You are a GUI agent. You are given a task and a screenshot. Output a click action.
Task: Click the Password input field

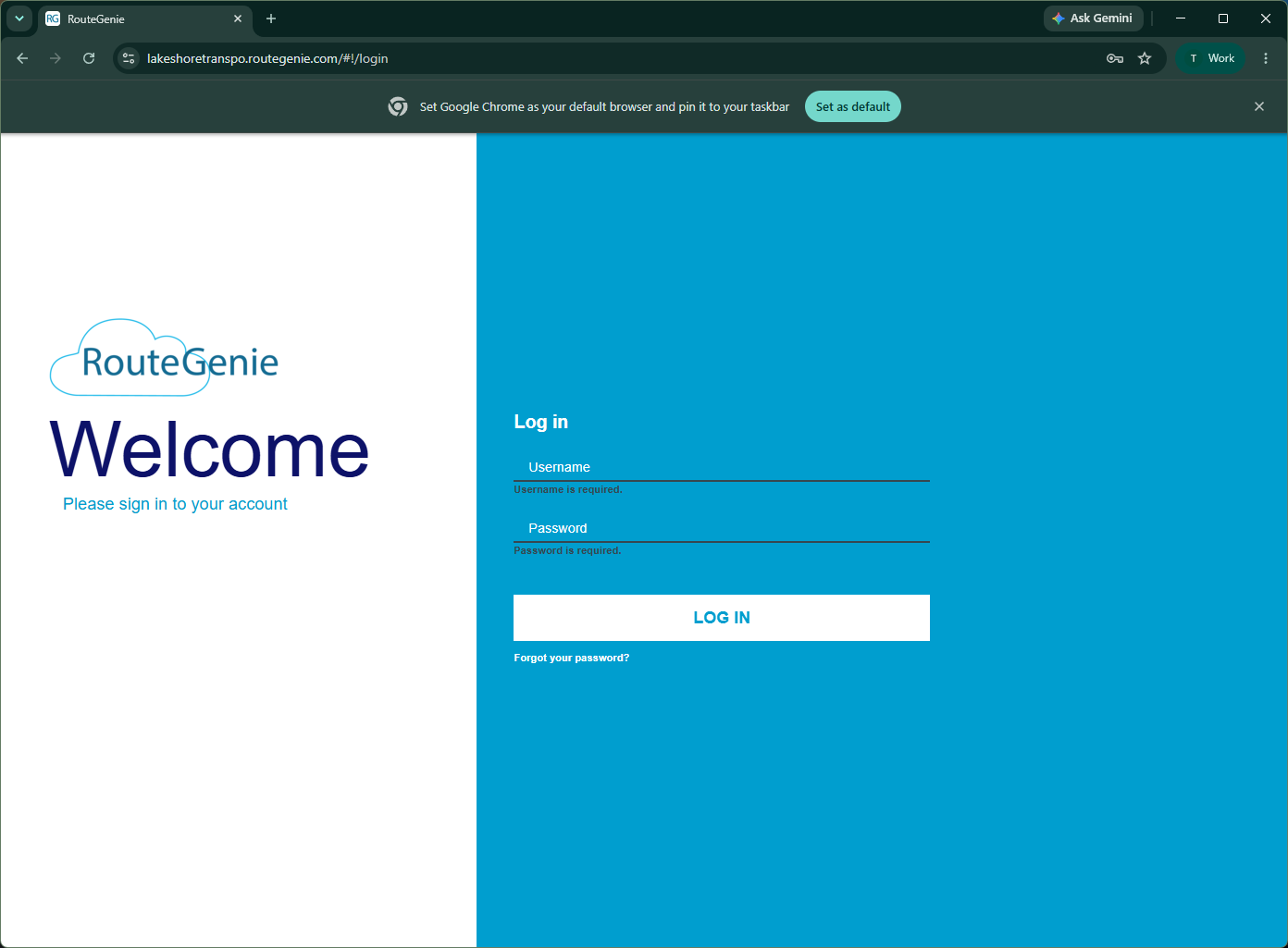click(722, 528)
